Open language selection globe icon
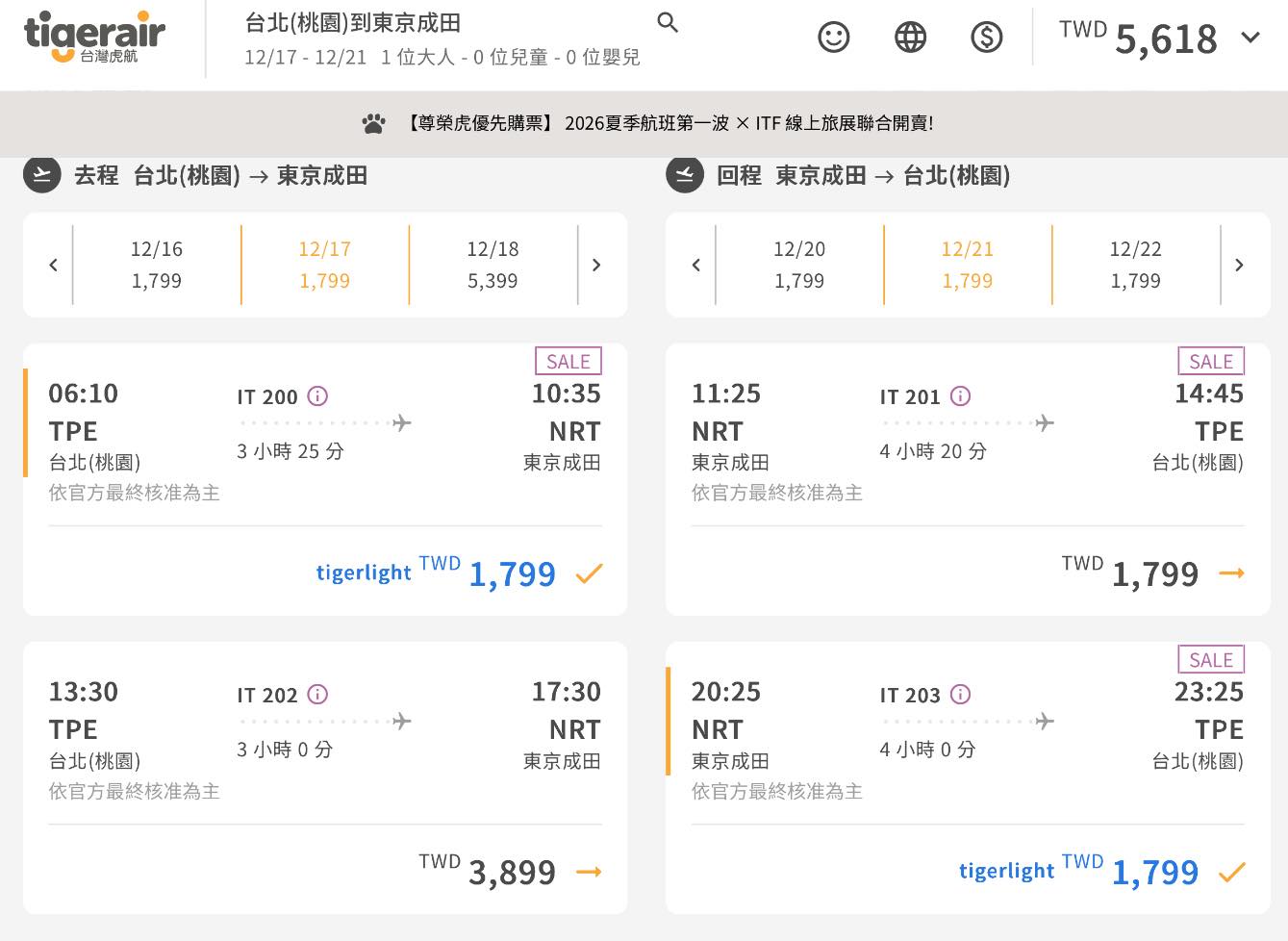 pyautogui.click(x=910, y=38)
